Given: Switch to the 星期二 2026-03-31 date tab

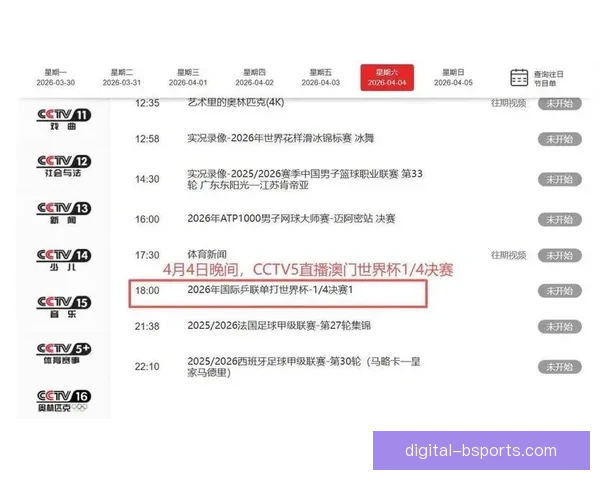Looking at the screenshot, I should [122, 78].
